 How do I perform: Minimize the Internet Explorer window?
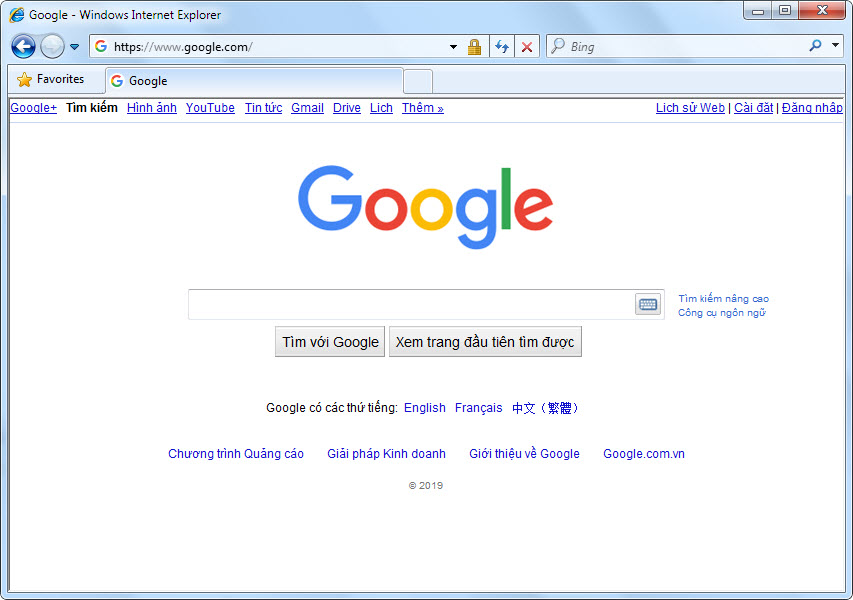tap(758, 11)
